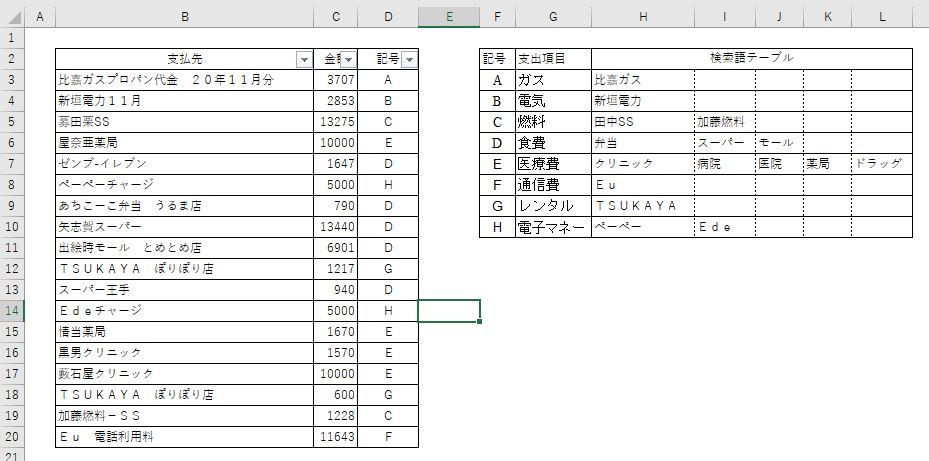Select the cell containing 新垣電力１１月
Image resolution: width=929 pixels, height=461 pixels.
185,101
